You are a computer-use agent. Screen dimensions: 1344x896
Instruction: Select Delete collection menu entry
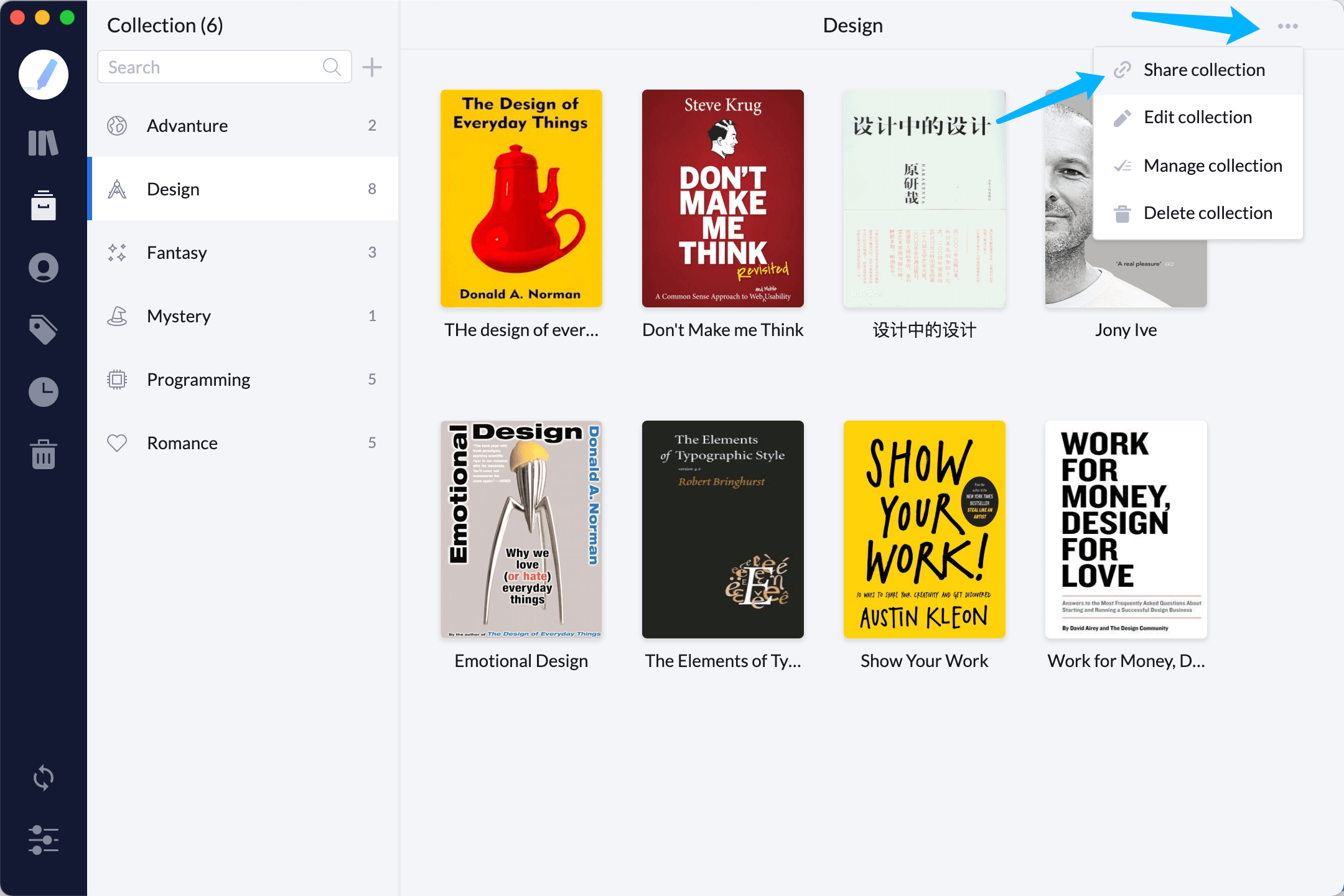(x=1207, y=213)
